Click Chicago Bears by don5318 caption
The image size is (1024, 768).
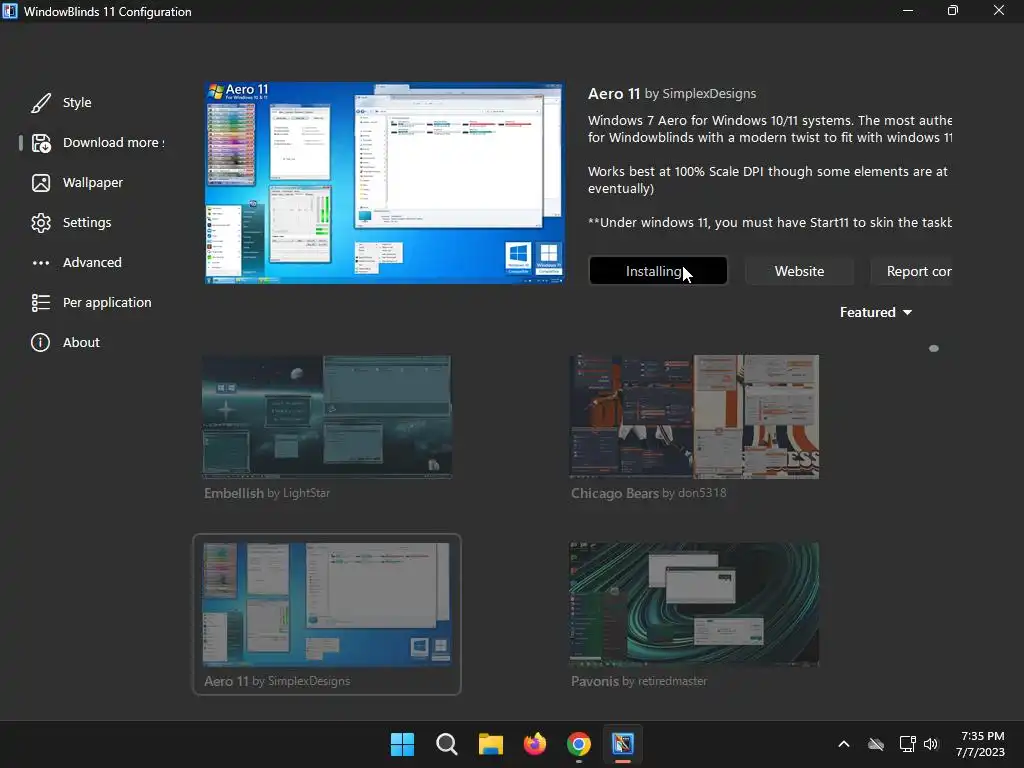(x=648, y=493)
